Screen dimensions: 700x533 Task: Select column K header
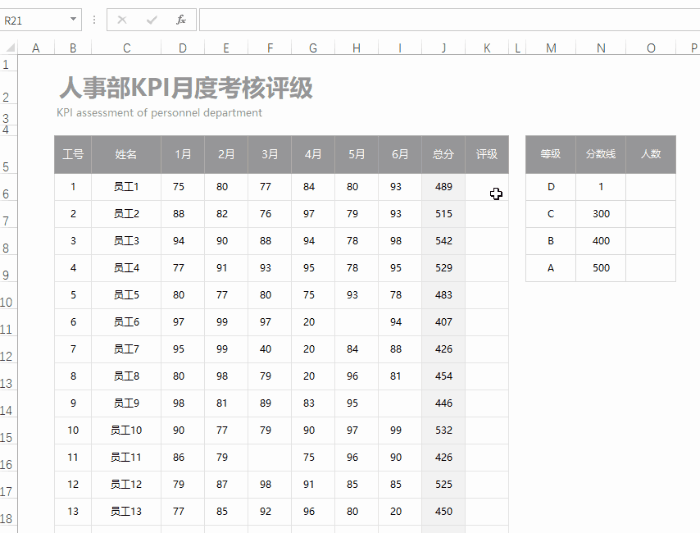pyautogui.click(x=487, y=48)
